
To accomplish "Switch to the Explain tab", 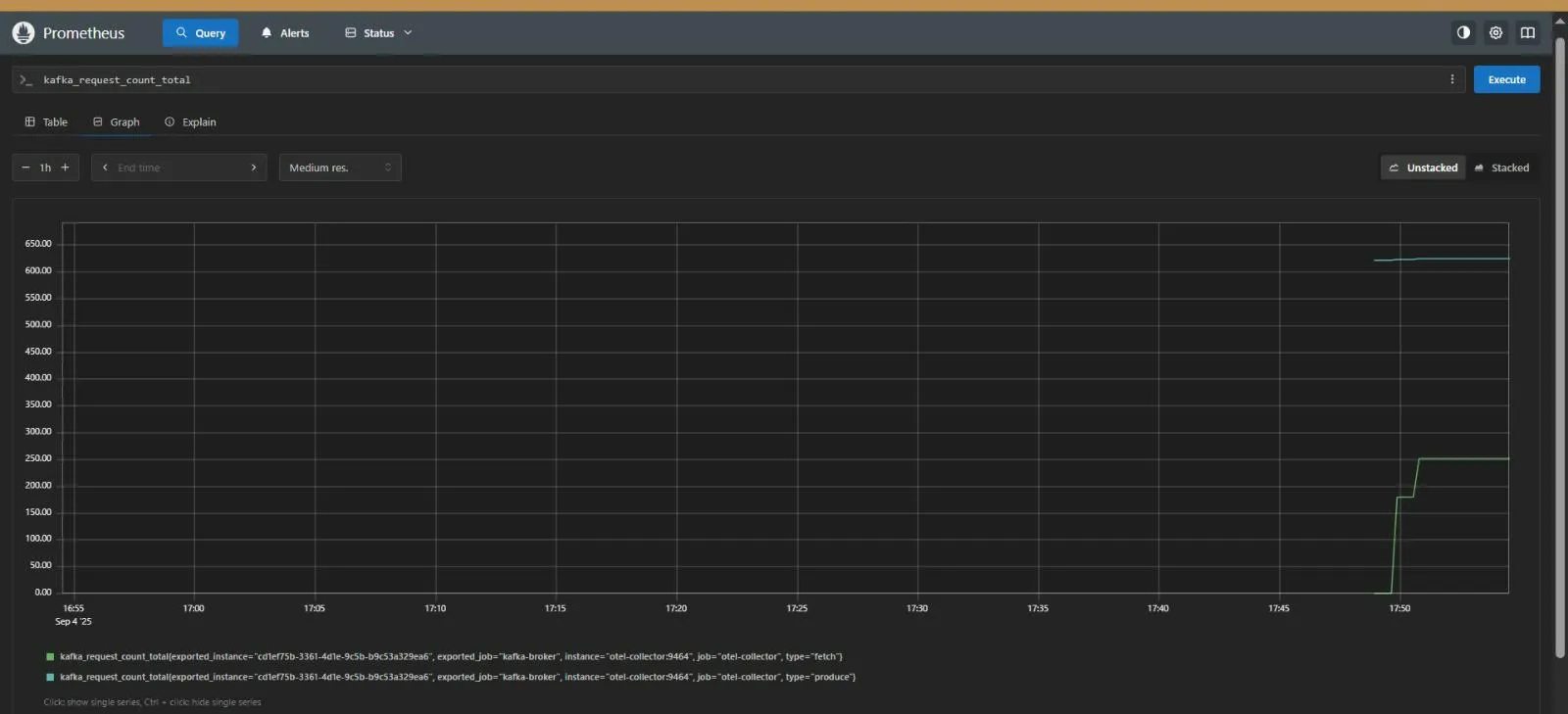I will (190, 121).
